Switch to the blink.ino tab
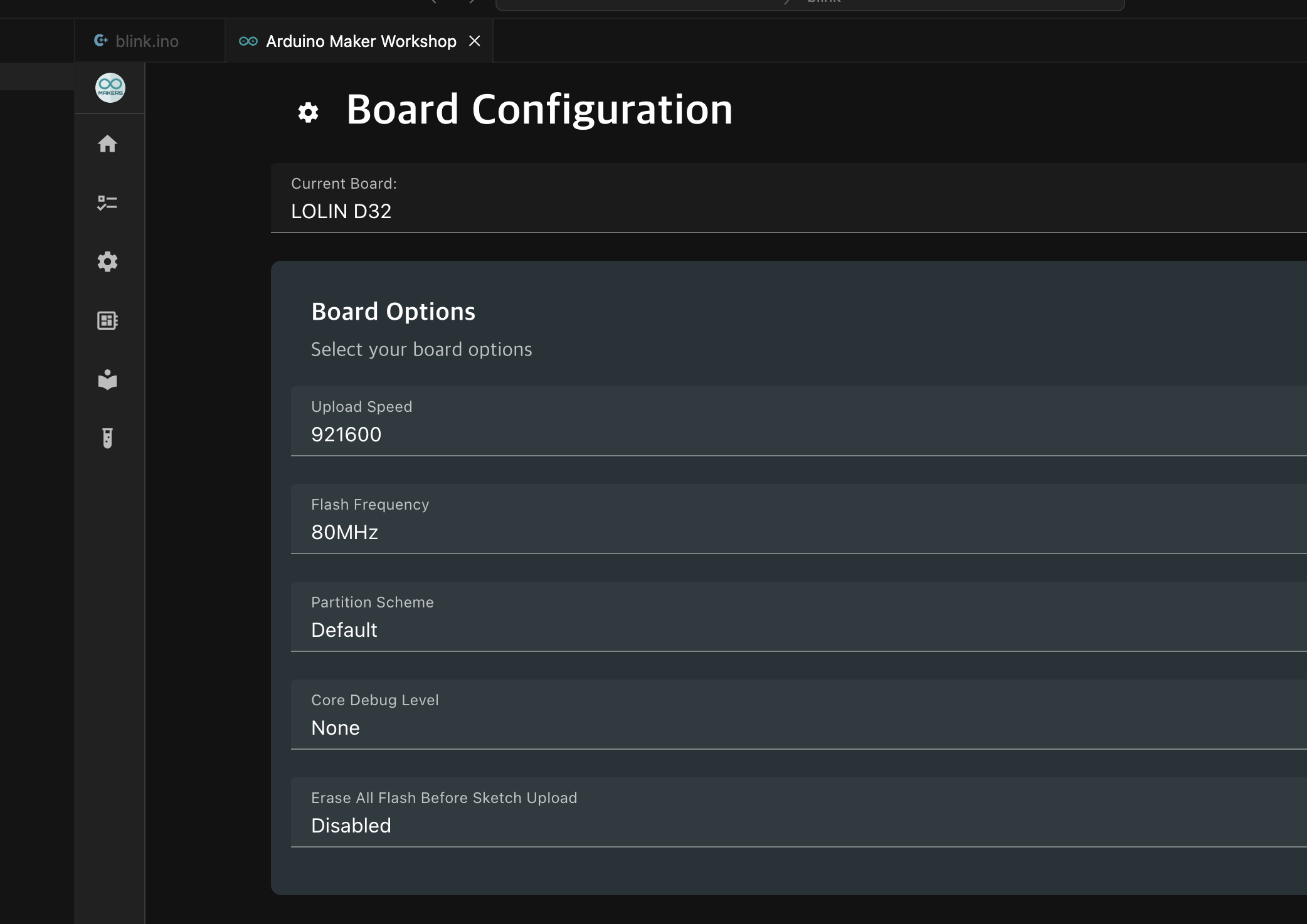The height and width of the screenshot is (924, 1307). point(146,41)
